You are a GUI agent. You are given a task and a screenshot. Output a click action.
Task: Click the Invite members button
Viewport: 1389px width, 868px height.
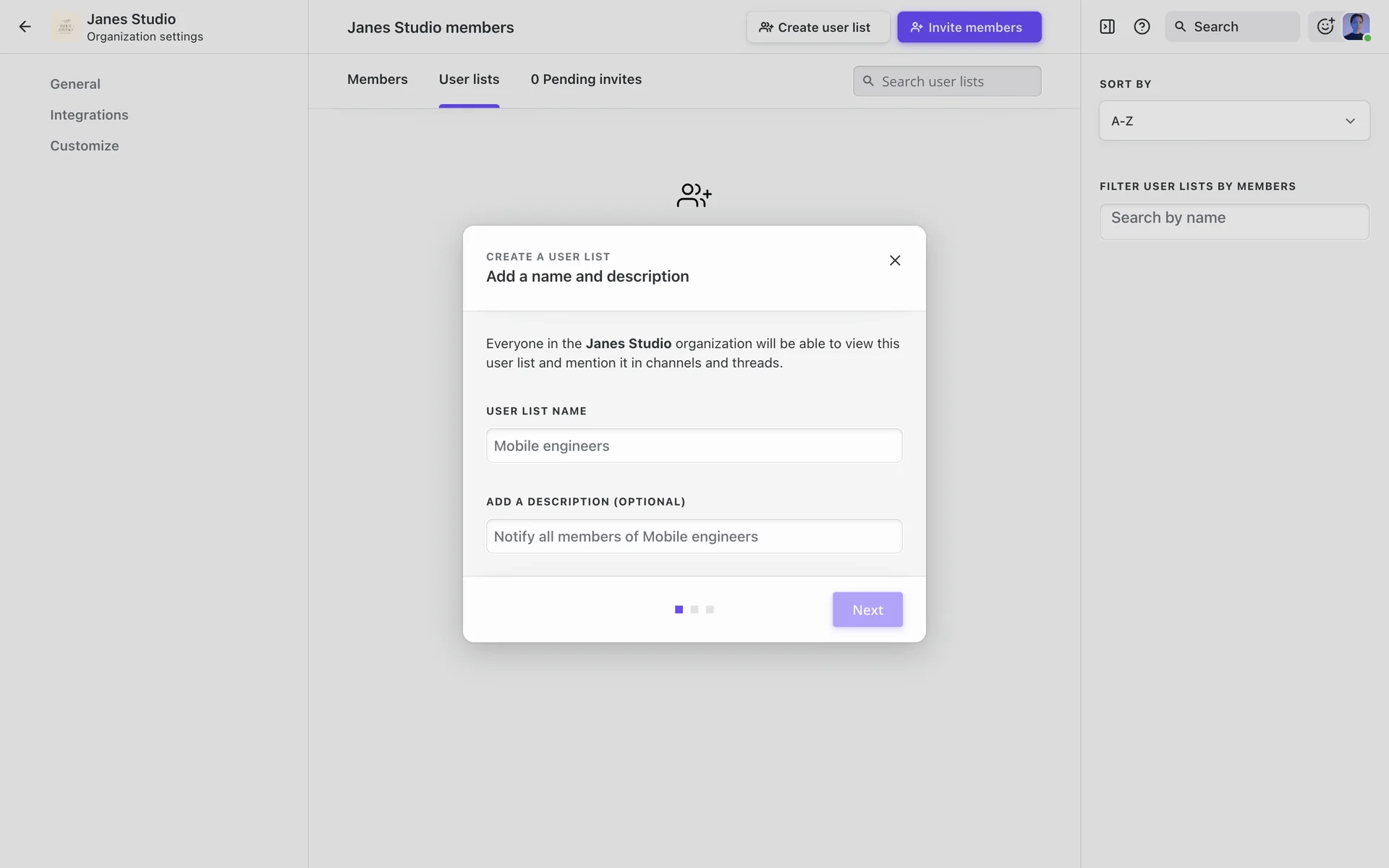coord(969,27)
